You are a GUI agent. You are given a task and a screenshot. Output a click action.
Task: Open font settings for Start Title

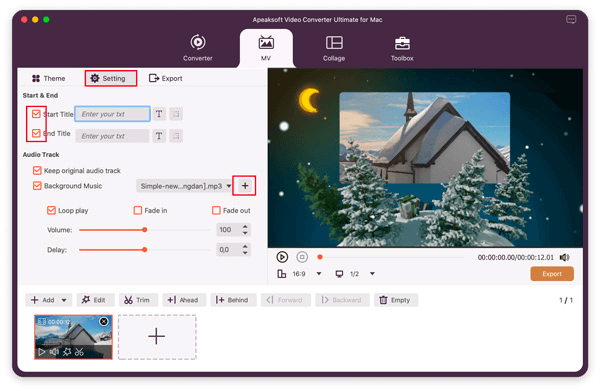coord(159,114)
